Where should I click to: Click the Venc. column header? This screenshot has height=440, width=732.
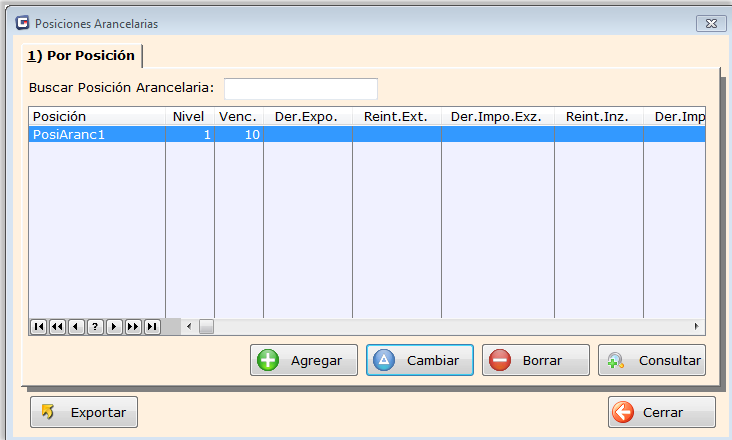point(238,116)
